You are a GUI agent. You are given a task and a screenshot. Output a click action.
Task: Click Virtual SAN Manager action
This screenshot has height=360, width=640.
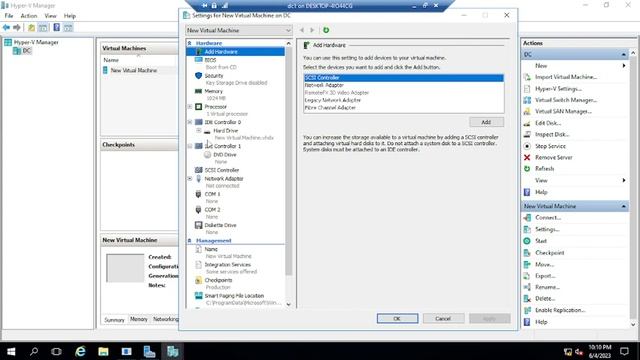pyautogui.click(x=563, y=111)
